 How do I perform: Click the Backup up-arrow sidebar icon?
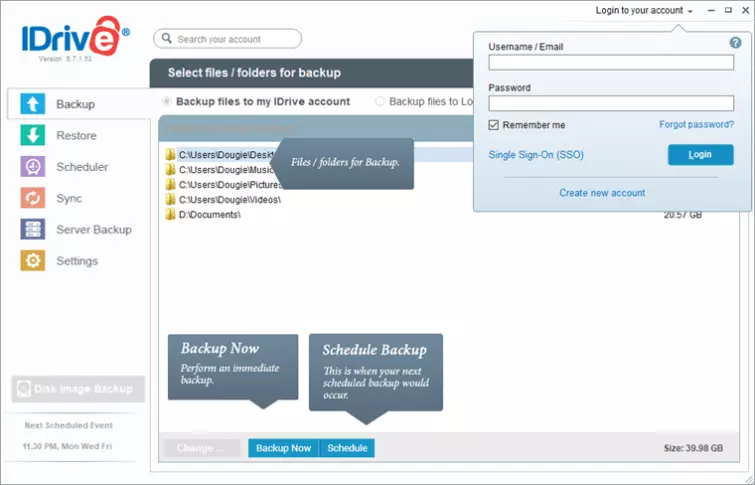click(x=32, y=104)
